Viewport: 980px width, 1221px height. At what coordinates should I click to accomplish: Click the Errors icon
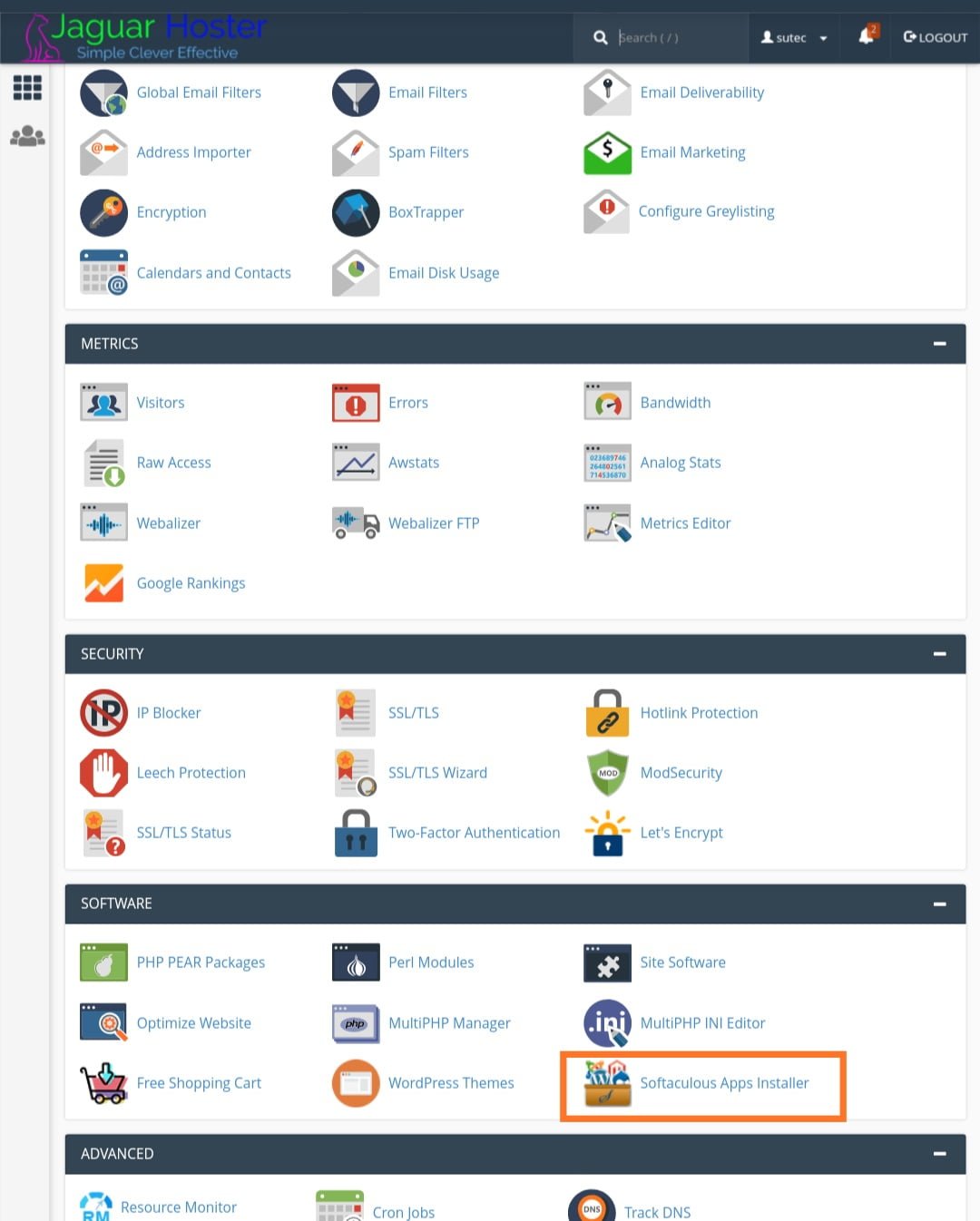[356, 403]
